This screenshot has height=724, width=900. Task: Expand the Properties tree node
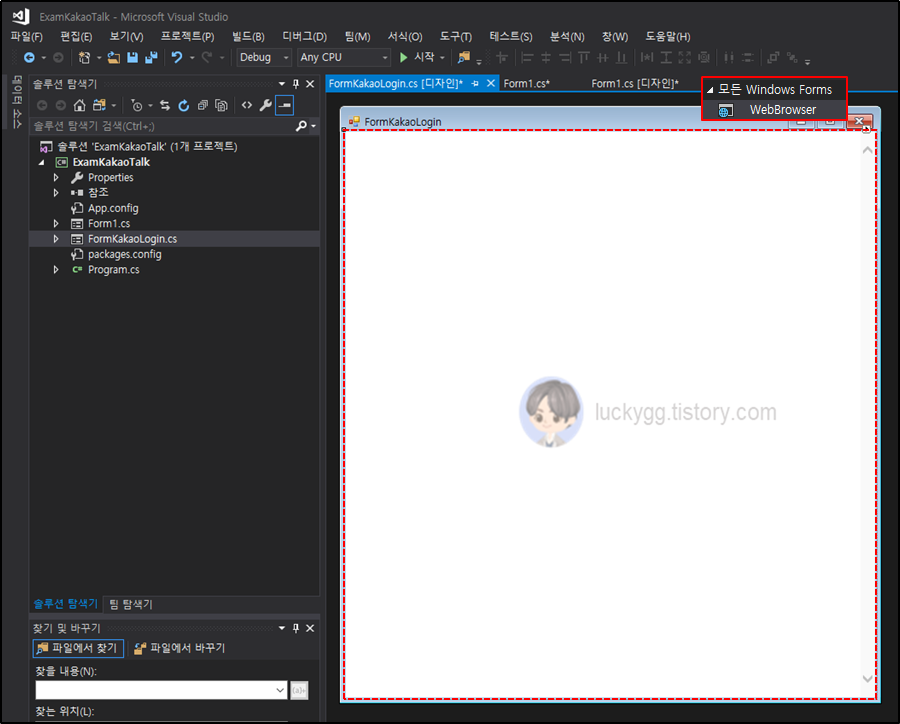click(56, 177)
